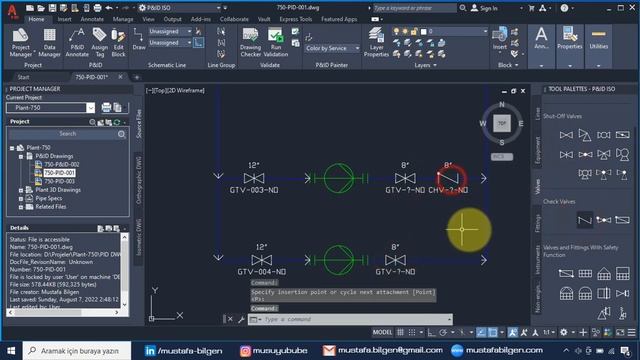Click the new drawing tab plus button

pos(137,77)
